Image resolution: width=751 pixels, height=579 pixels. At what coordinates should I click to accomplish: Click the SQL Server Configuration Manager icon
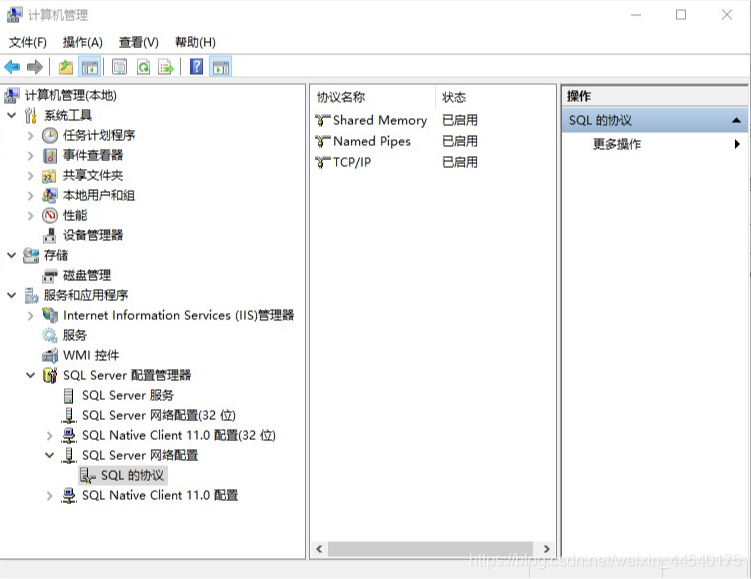pos(50,375)
